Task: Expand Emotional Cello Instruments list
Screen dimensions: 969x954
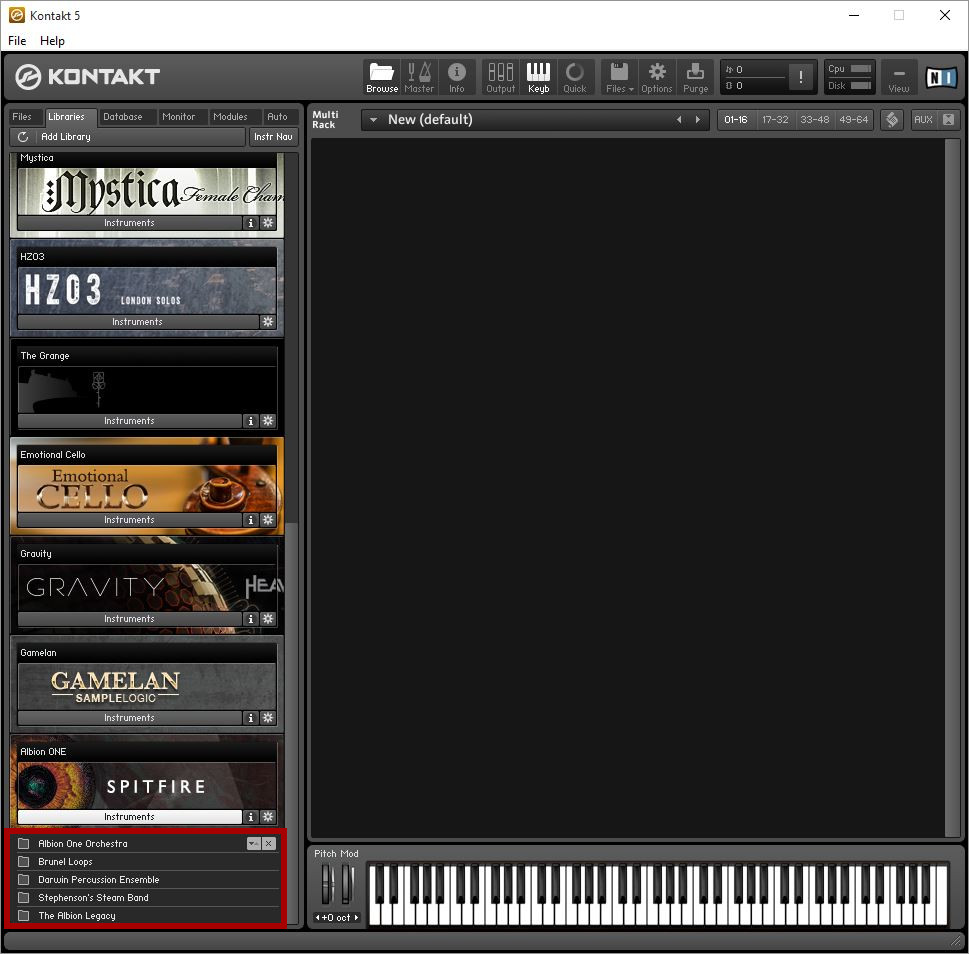Action: (x=129, y=520)
